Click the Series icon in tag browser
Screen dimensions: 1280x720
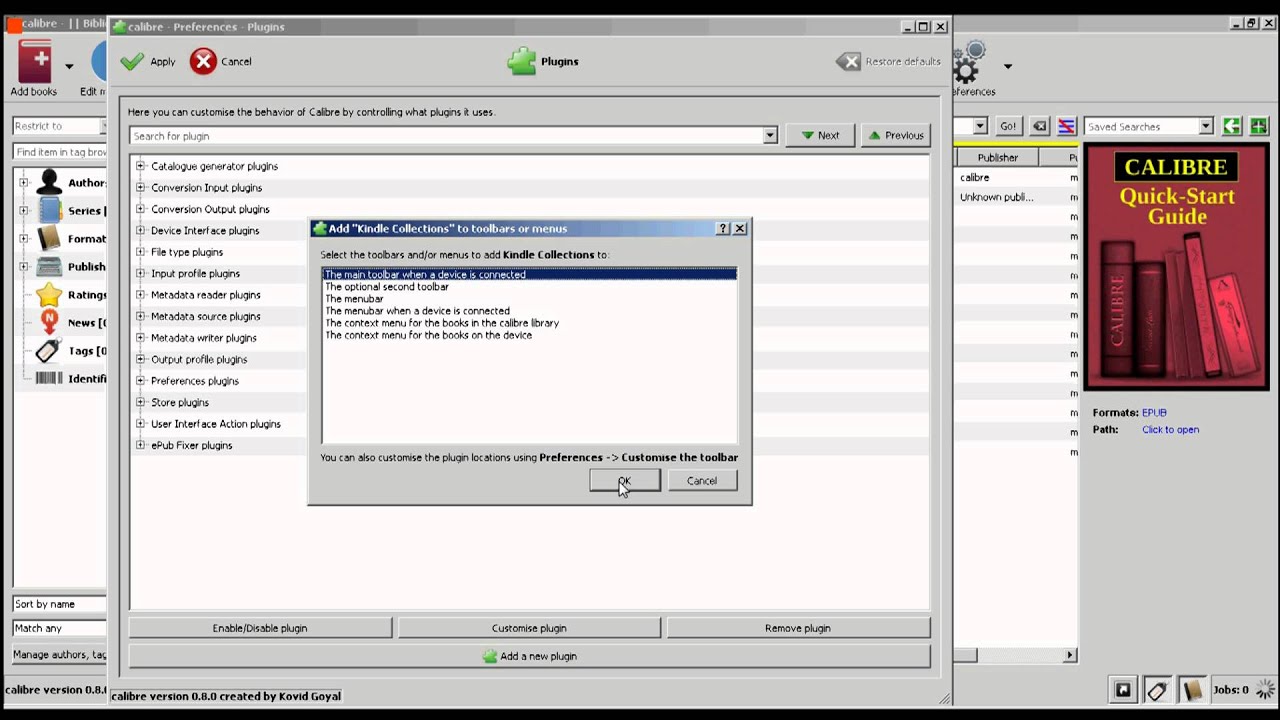[x=49, y=210]
